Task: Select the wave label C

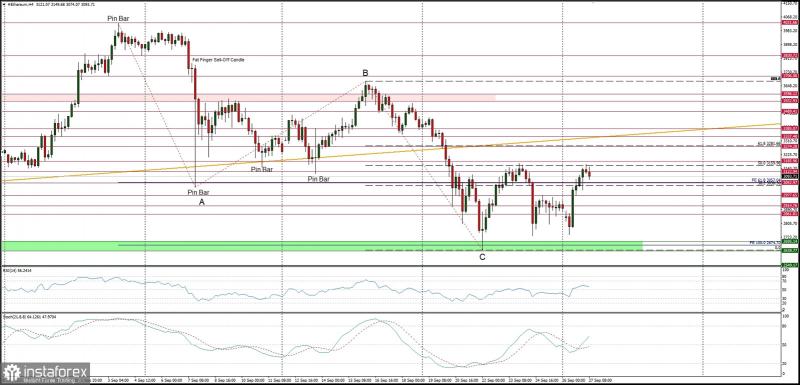Action: pos(482,257)
